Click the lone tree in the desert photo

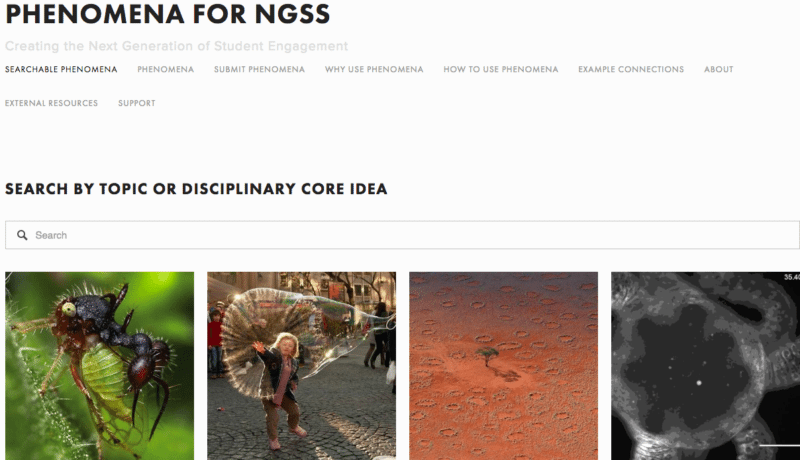(487, 355)
